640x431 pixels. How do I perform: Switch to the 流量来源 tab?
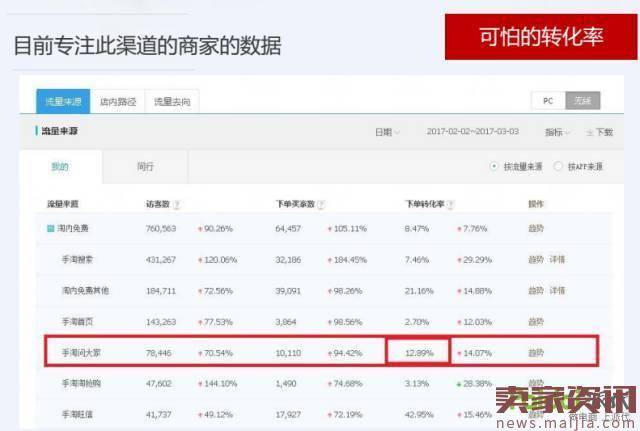pyautogui.click(x=63, y=101)
